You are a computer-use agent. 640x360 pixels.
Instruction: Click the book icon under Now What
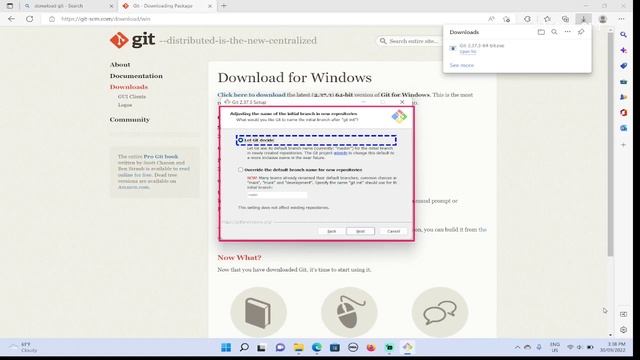point(258,312)
